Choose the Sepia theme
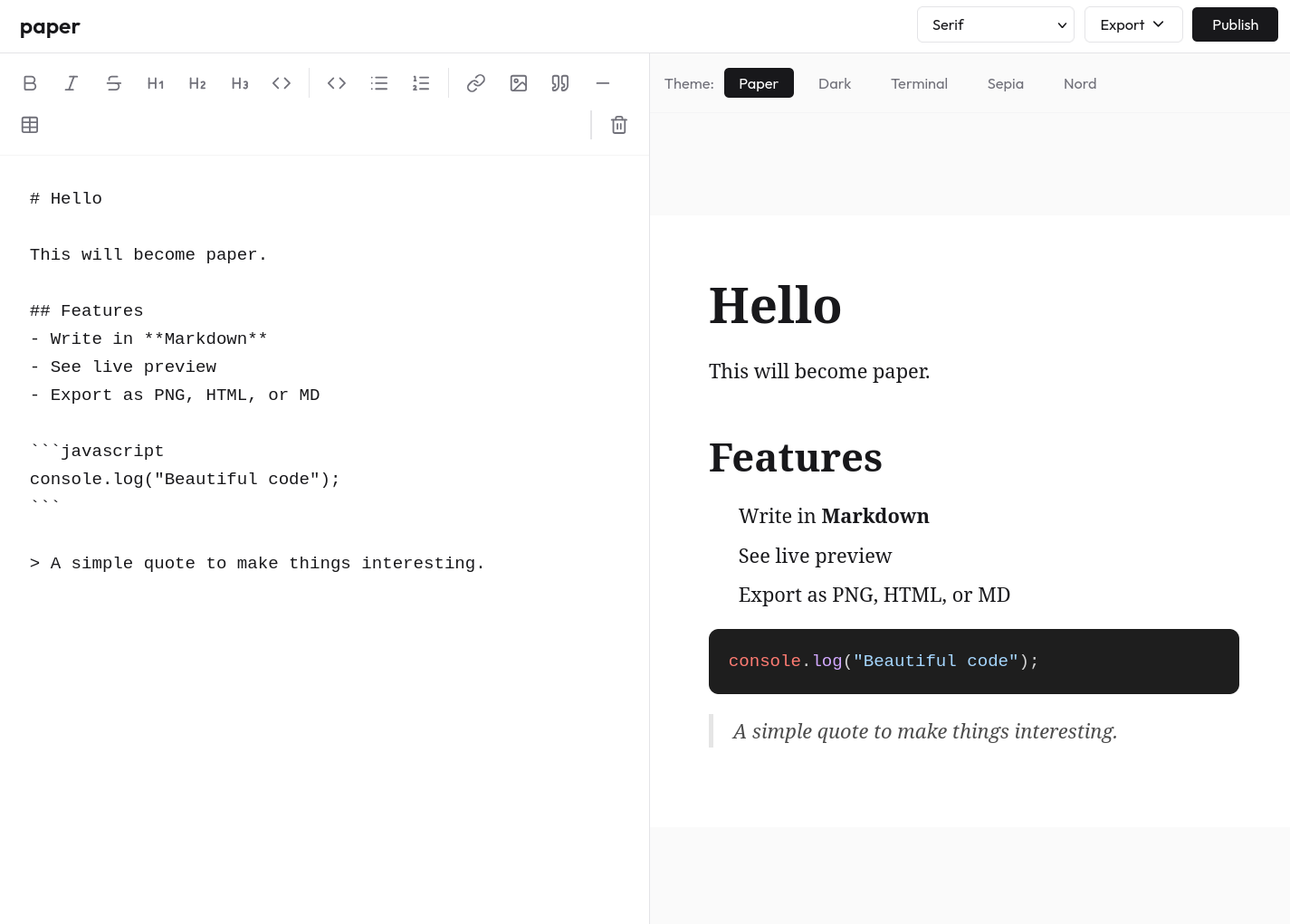 tap(1005, 83)
